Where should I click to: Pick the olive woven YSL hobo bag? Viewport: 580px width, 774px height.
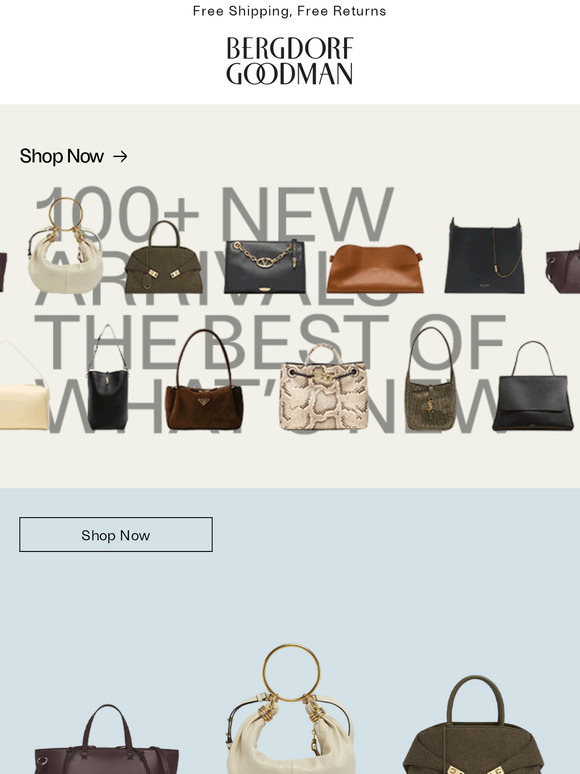(x=430, y=379)
